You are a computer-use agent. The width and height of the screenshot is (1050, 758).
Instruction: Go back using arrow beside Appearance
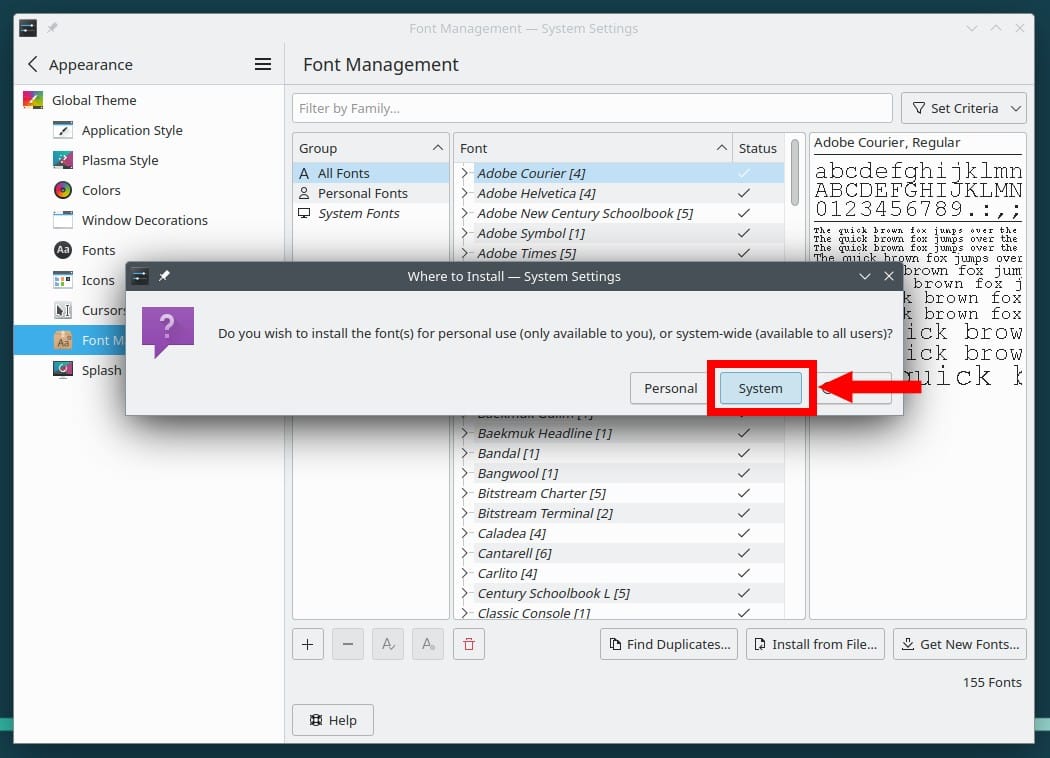32,64
